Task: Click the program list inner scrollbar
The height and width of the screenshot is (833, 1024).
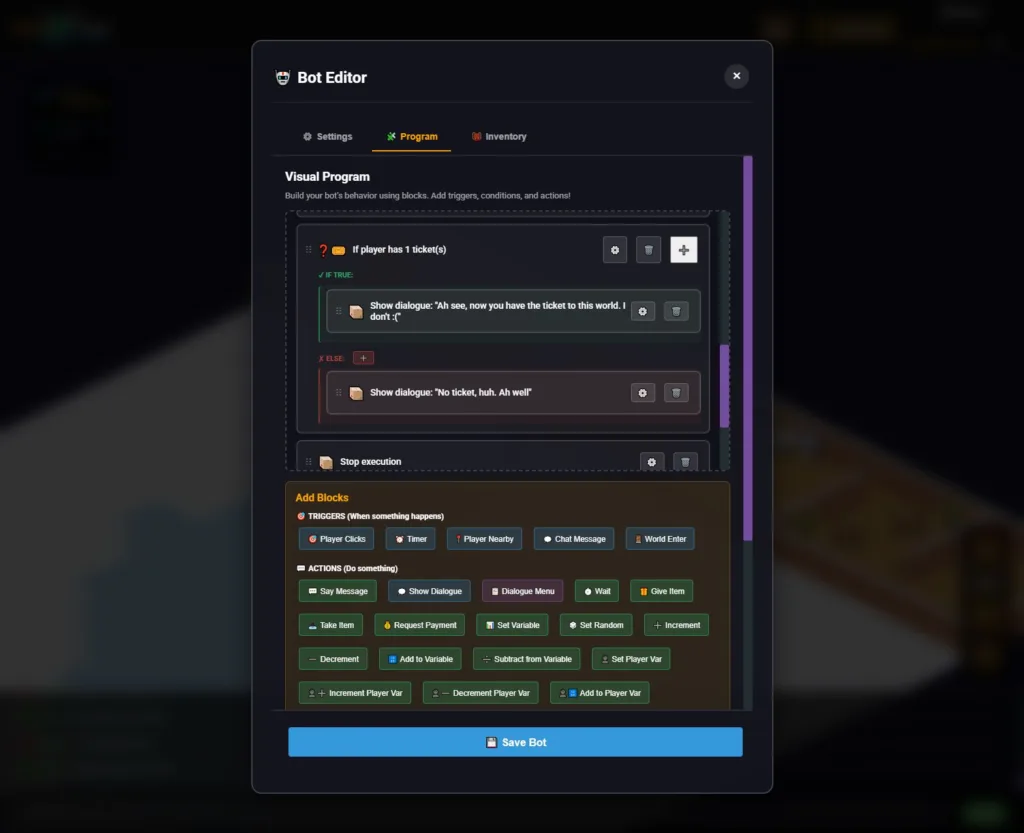Action: pyautogui.click(x=724, y=386)
